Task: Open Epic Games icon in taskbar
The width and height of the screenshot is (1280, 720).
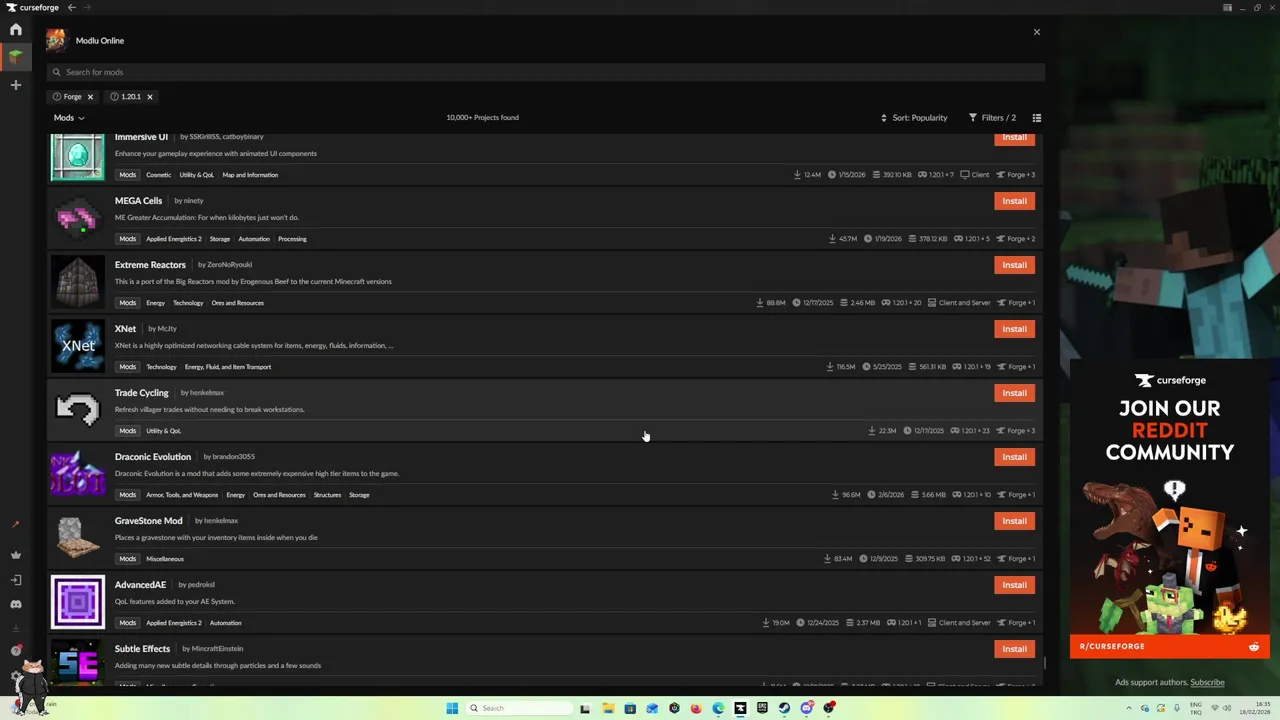Action: [762, 708]
